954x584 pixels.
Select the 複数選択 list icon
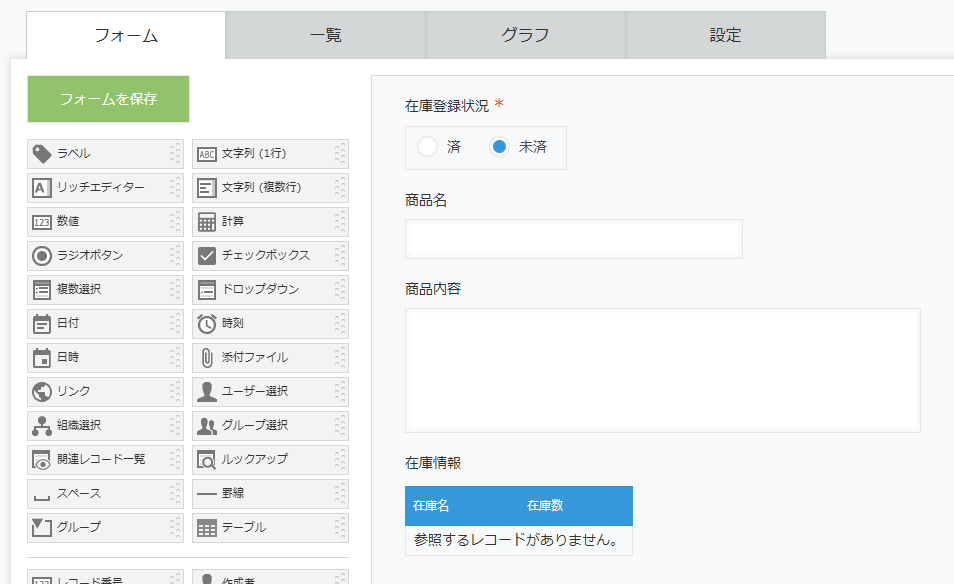(42, 290)
